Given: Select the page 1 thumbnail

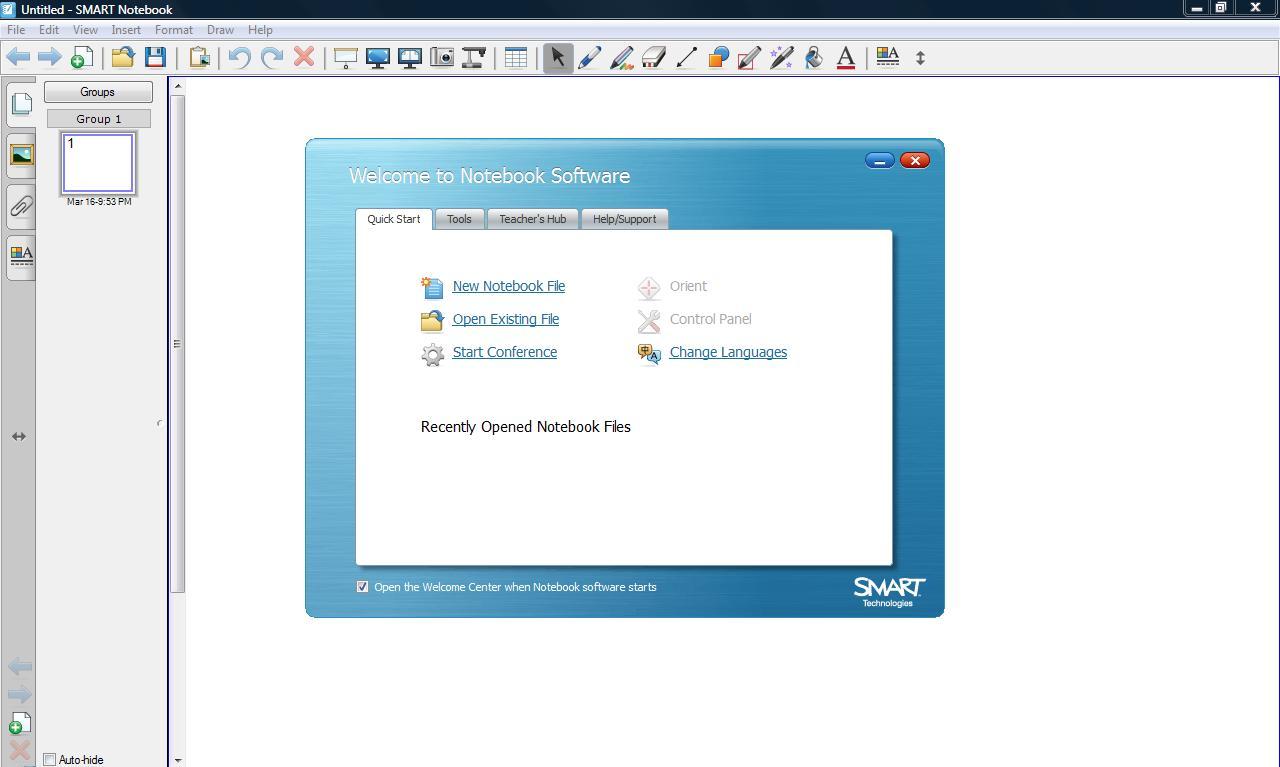Looking at the screenshot, I should click(98, 163).
